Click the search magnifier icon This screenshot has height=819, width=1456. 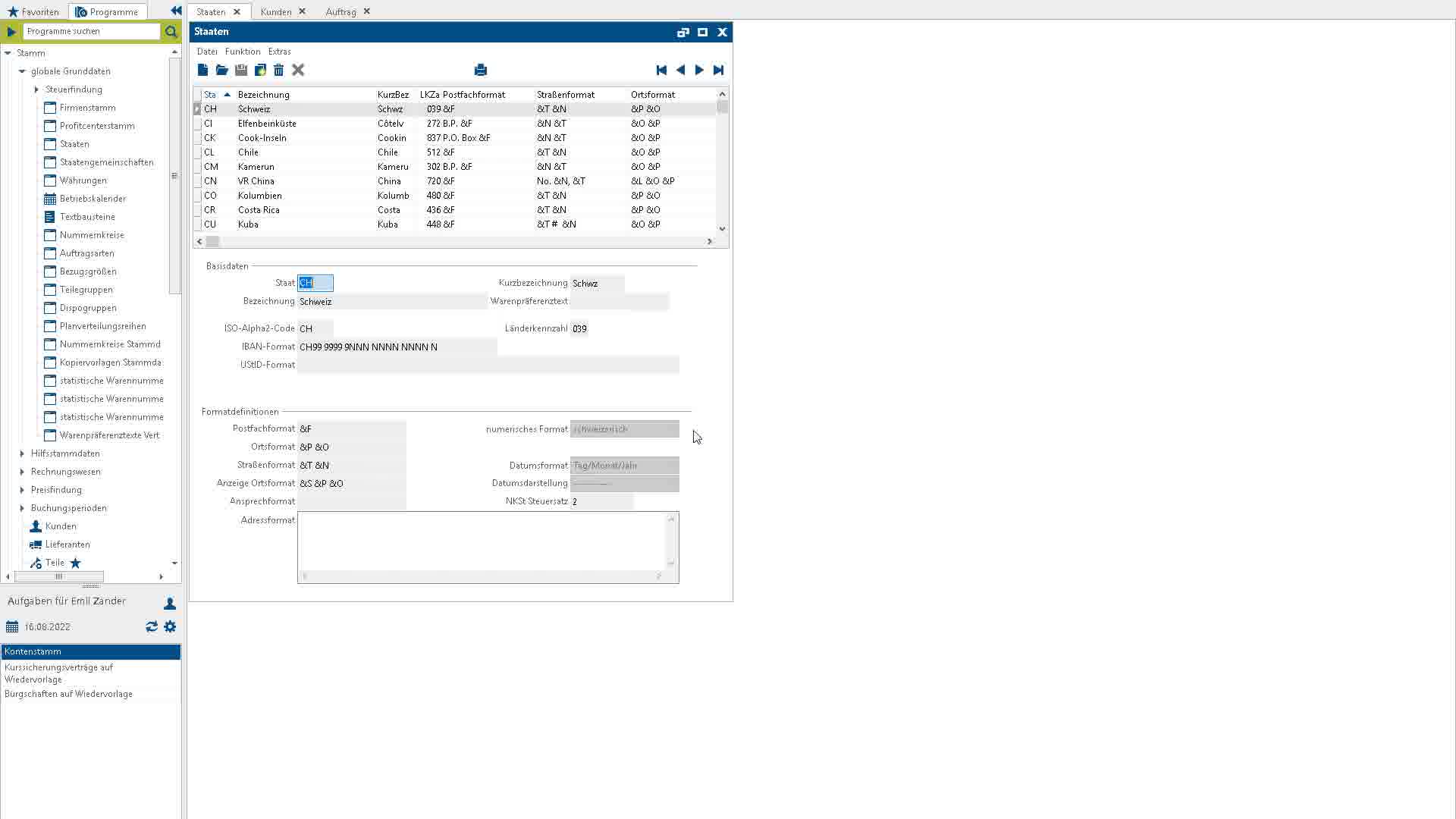click(x=171, y=31)
